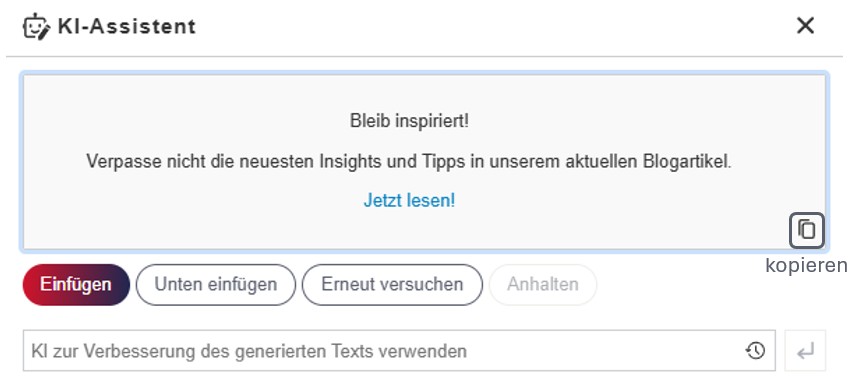Close the KI-Assistent panel

805,25
